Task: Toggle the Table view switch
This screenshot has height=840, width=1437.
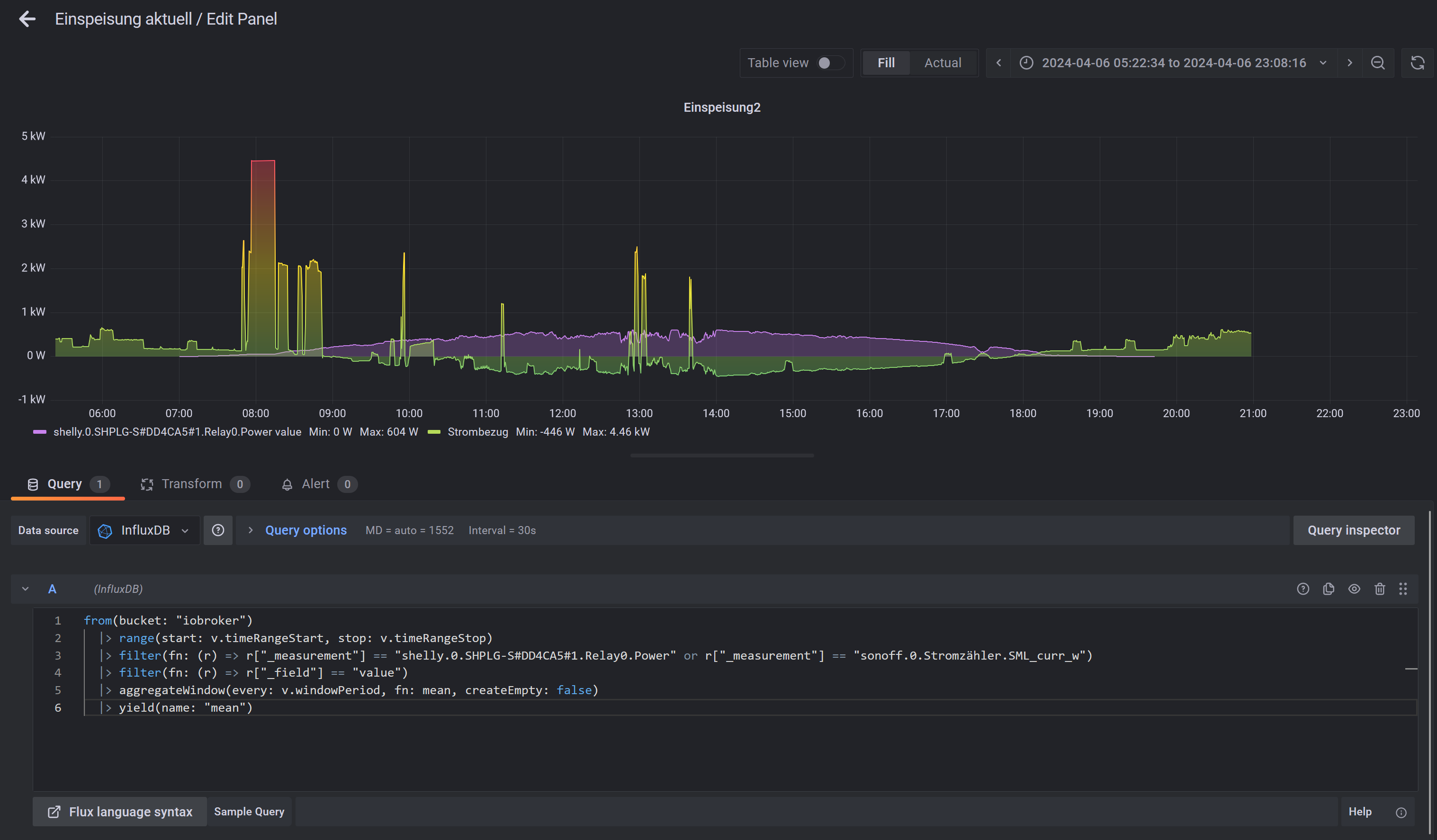Action: [x=829, y=63]
